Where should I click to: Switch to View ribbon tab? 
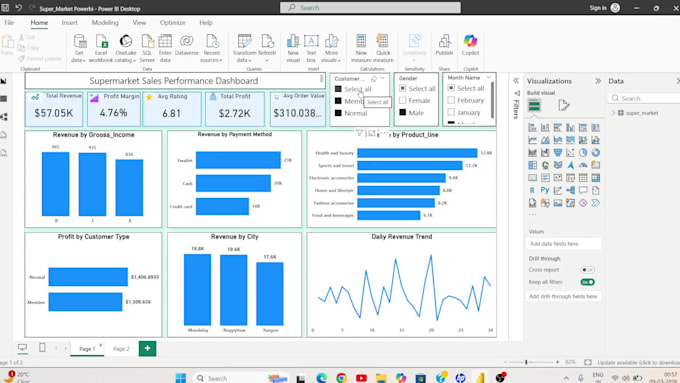139,23
